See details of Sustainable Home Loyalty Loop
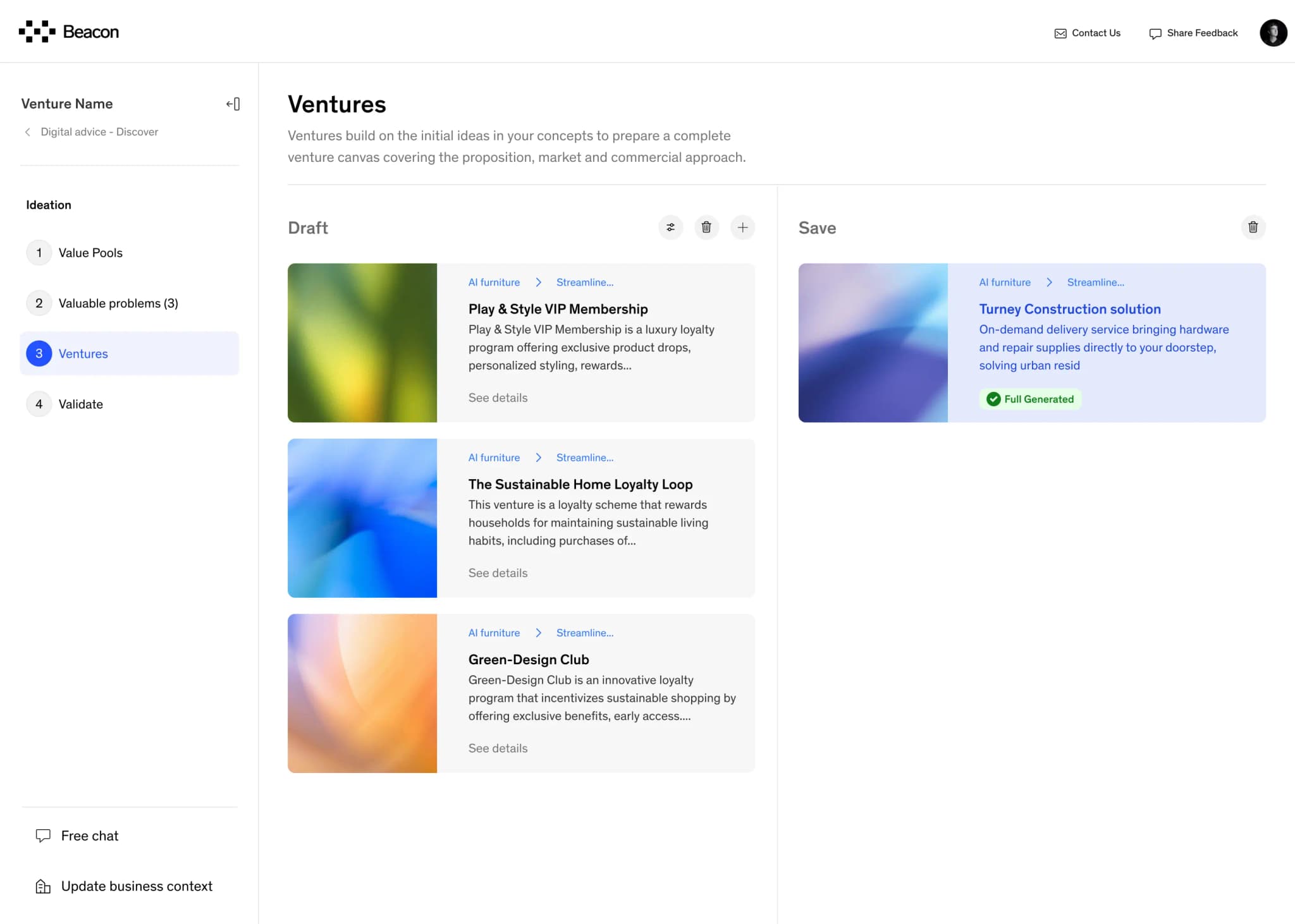 [x=498, y=573]
